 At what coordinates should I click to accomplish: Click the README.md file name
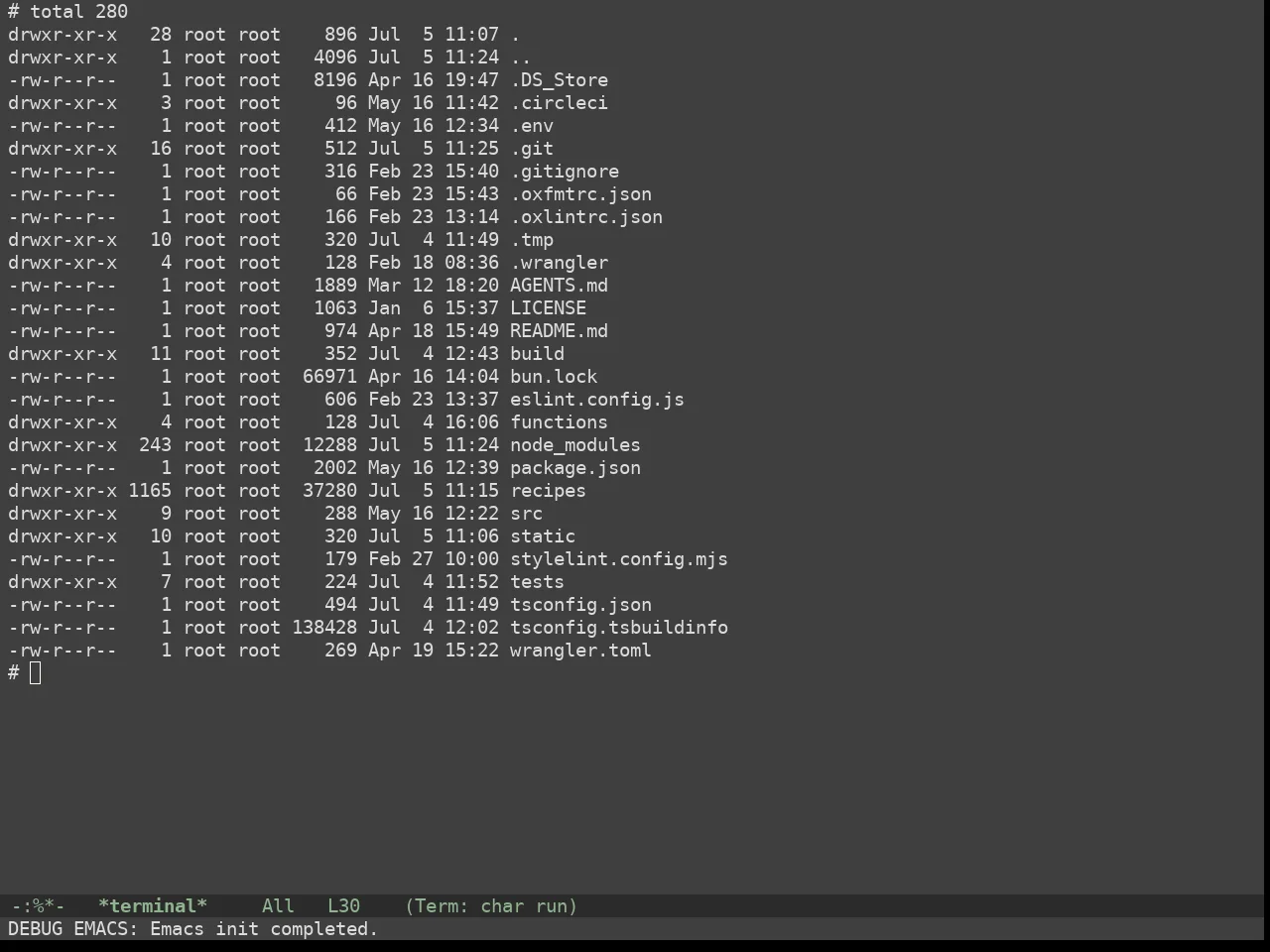pyautogui.click(x=559, y=331)
